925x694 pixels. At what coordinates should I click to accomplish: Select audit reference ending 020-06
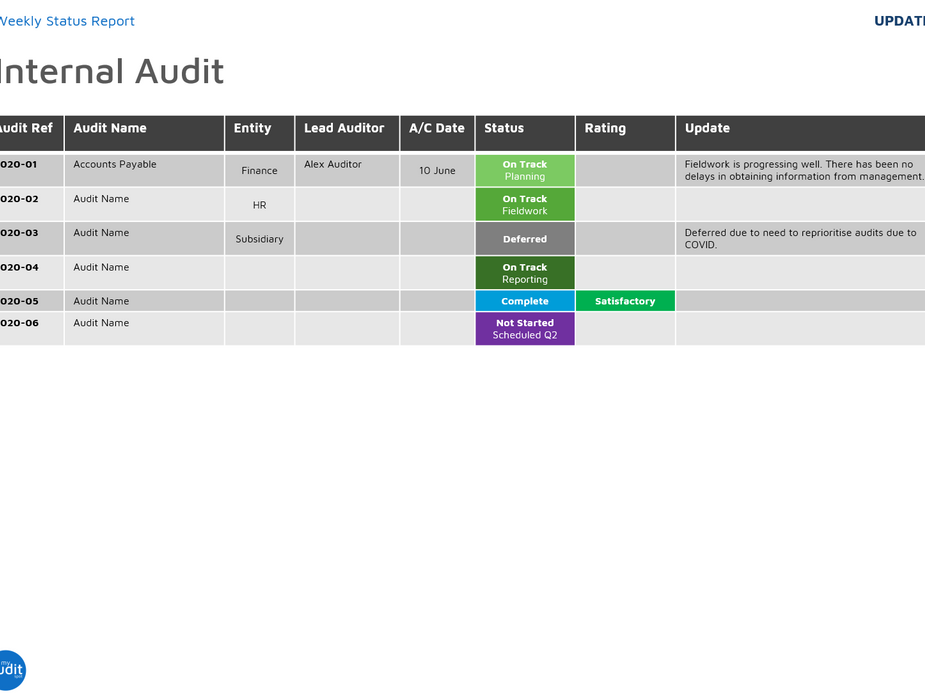[19, 323]
